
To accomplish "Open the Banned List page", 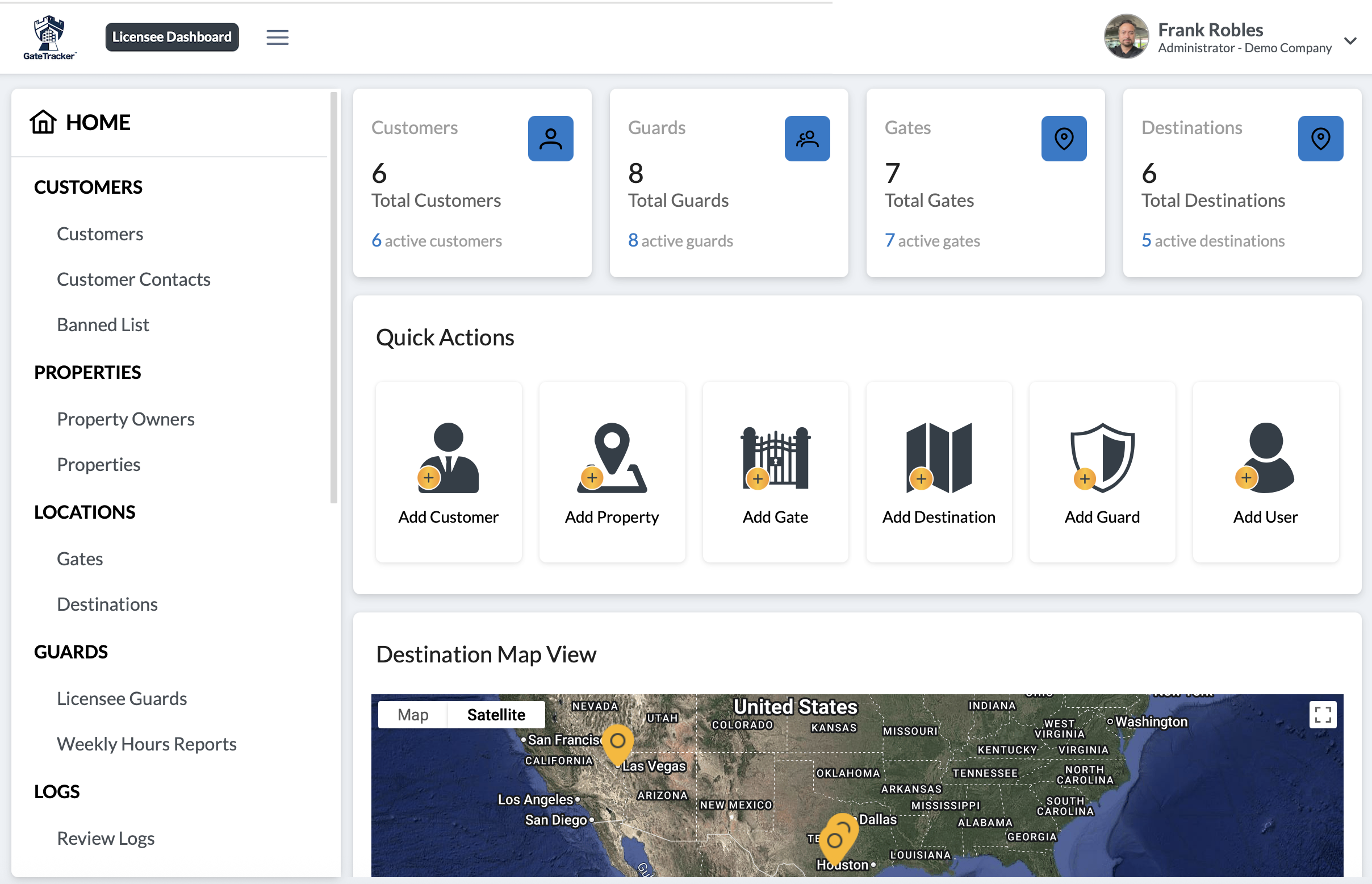I will coord(103,324).
